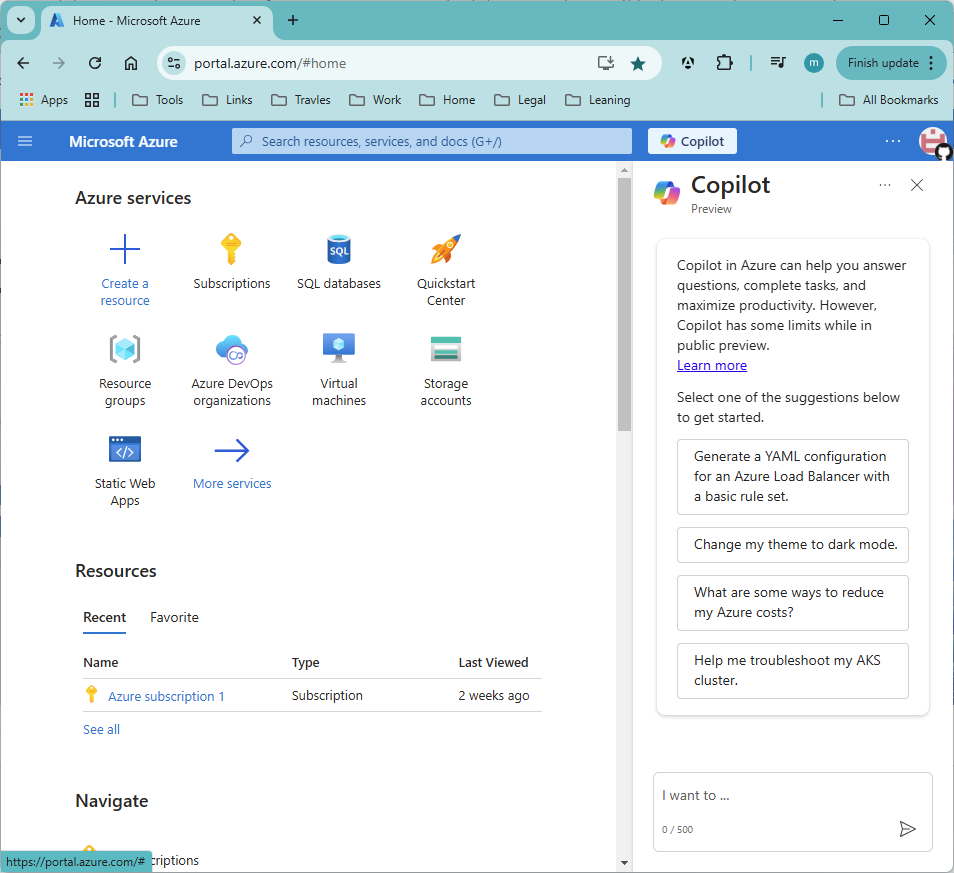Go to browser home page icon
Image resolution: width=954 pixels, height=873 pixels.
coord(131,63)
